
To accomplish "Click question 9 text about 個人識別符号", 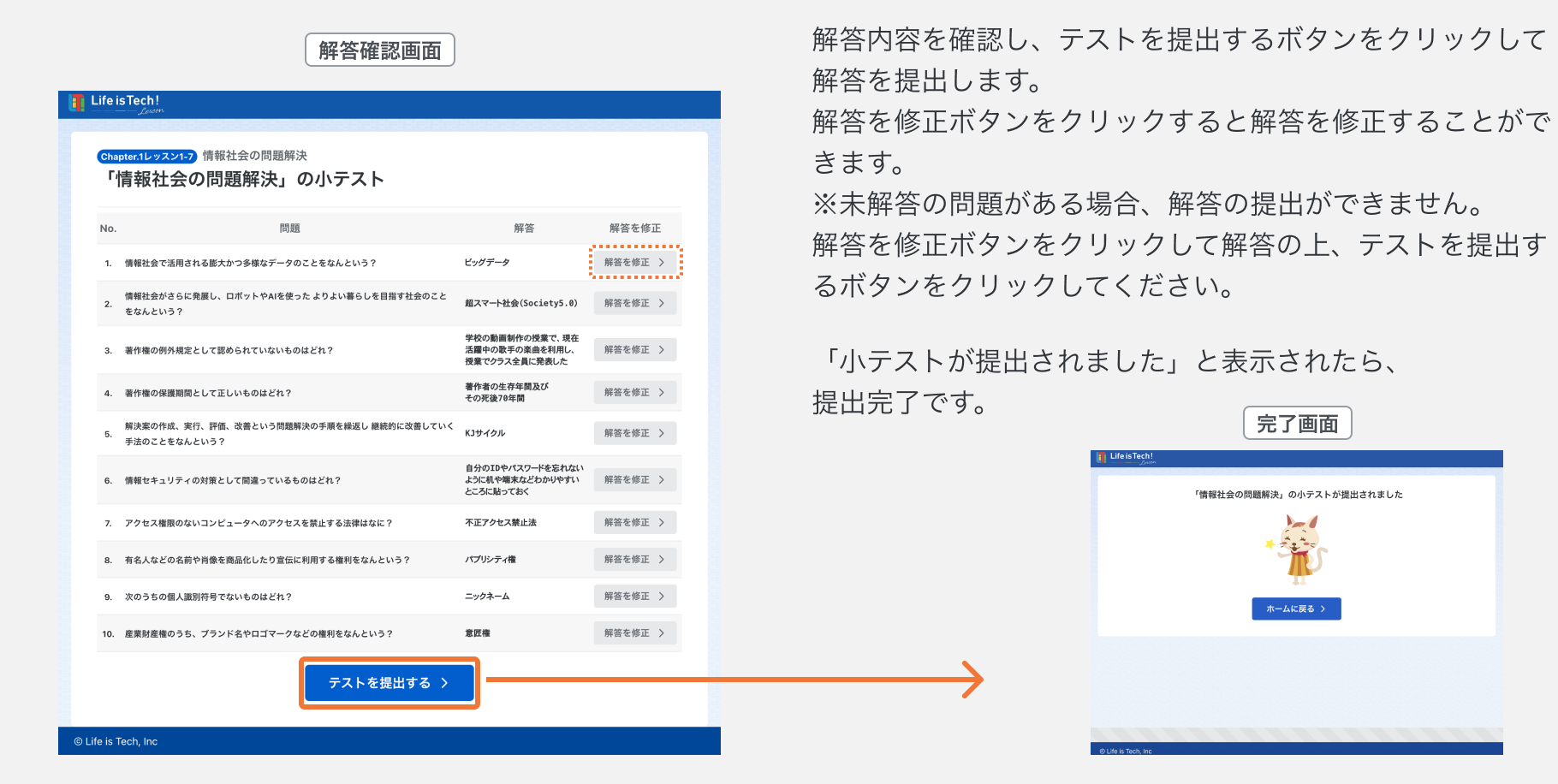I will (208, 597).
